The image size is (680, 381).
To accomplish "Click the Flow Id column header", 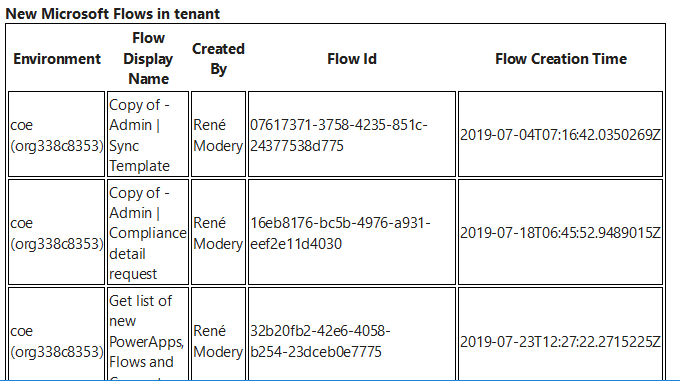I will coord(352,59).
